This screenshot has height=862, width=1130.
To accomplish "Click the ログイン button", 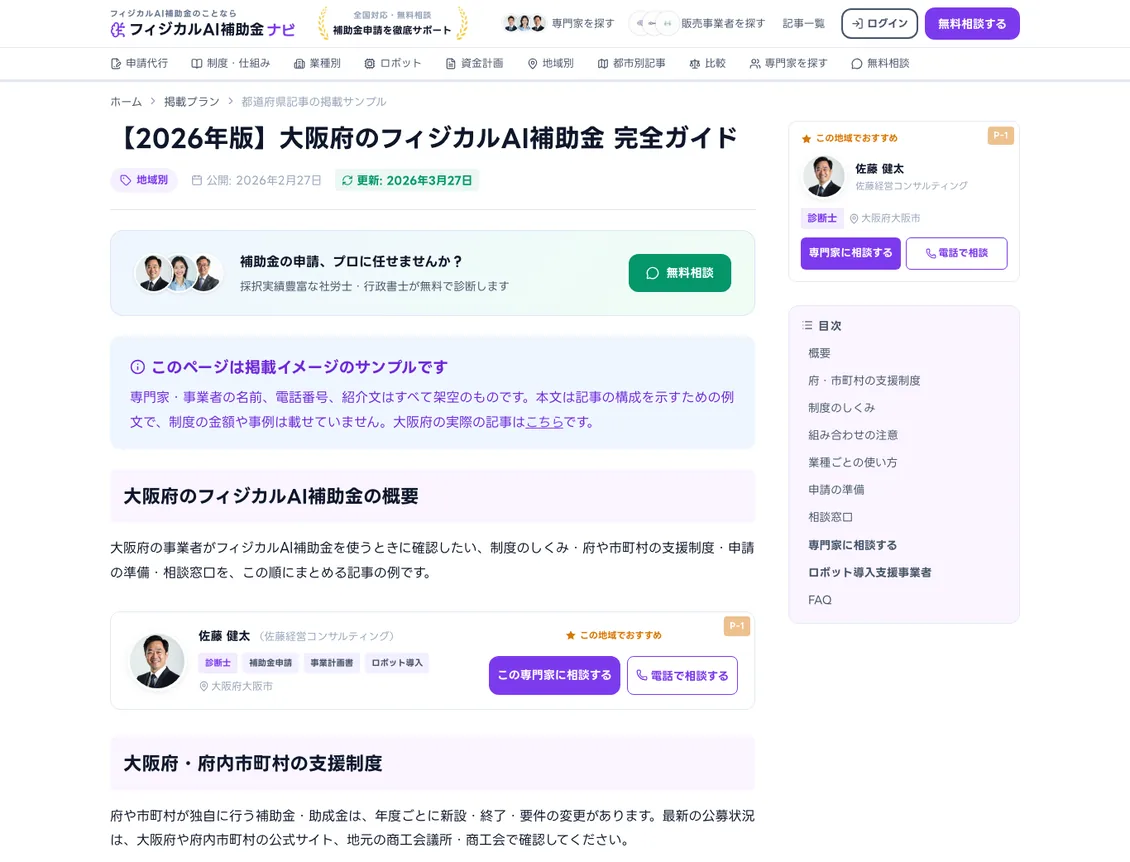I will (x=879, y=24).
